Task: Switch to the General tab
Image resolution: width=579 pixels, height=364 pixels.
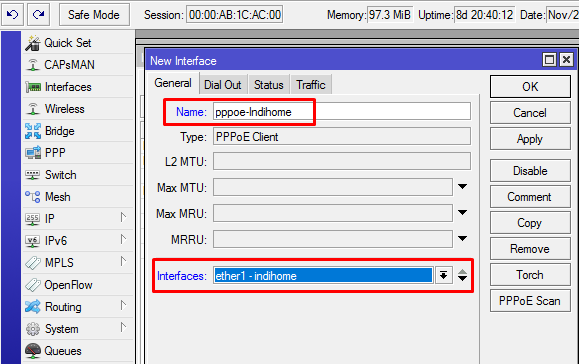Action: tap(173, 83)
